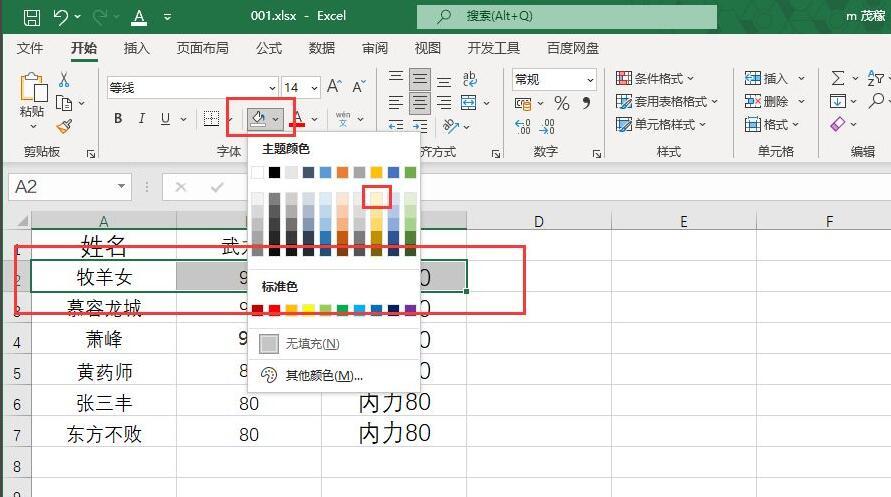Screen dimensions: 891x497
Task: Click the search box 搜索(Alt+Q)
Action: (x=567, y=16)
